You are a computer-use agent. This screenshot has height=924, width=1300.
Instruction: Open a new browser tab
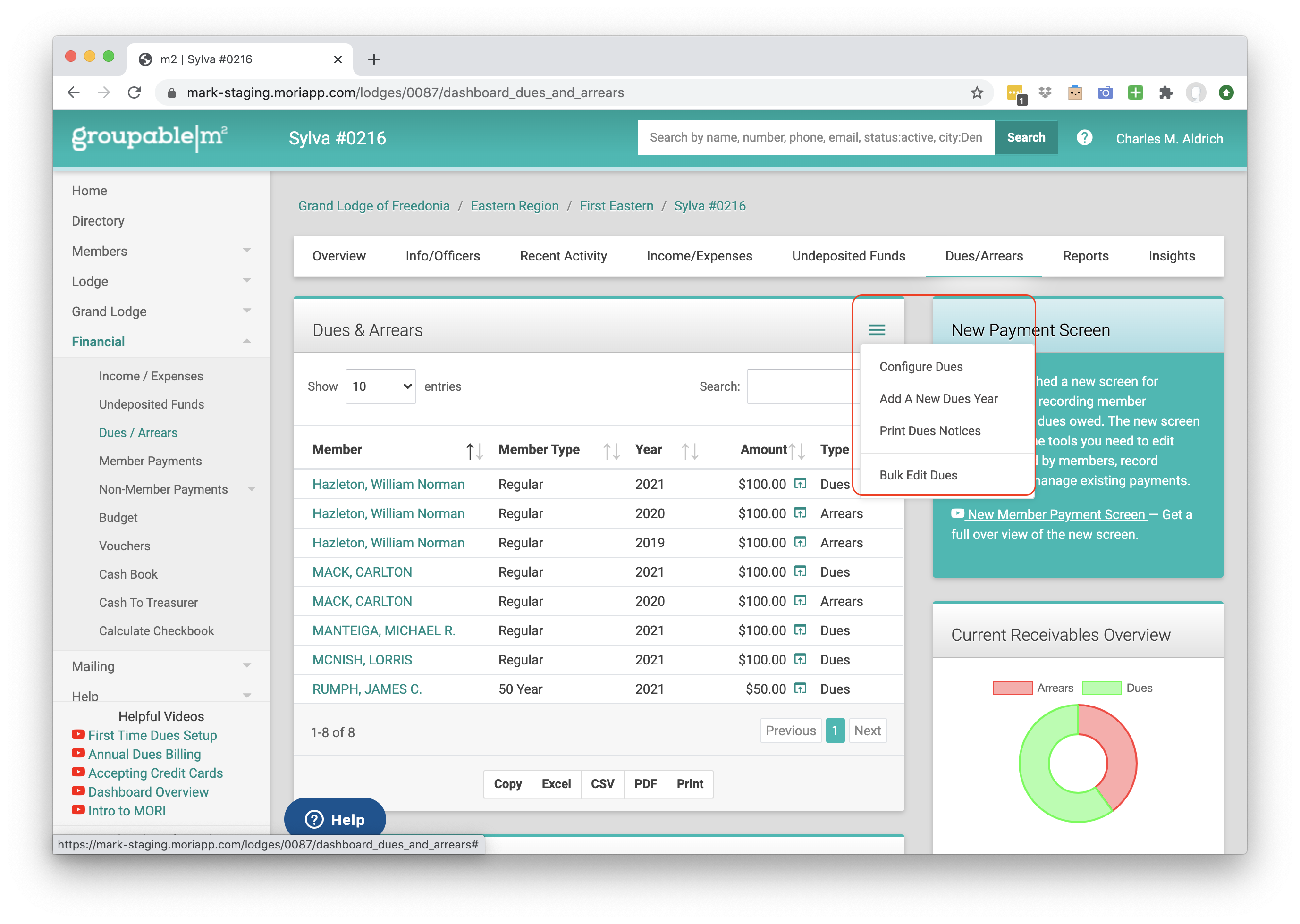pos(373,59)
